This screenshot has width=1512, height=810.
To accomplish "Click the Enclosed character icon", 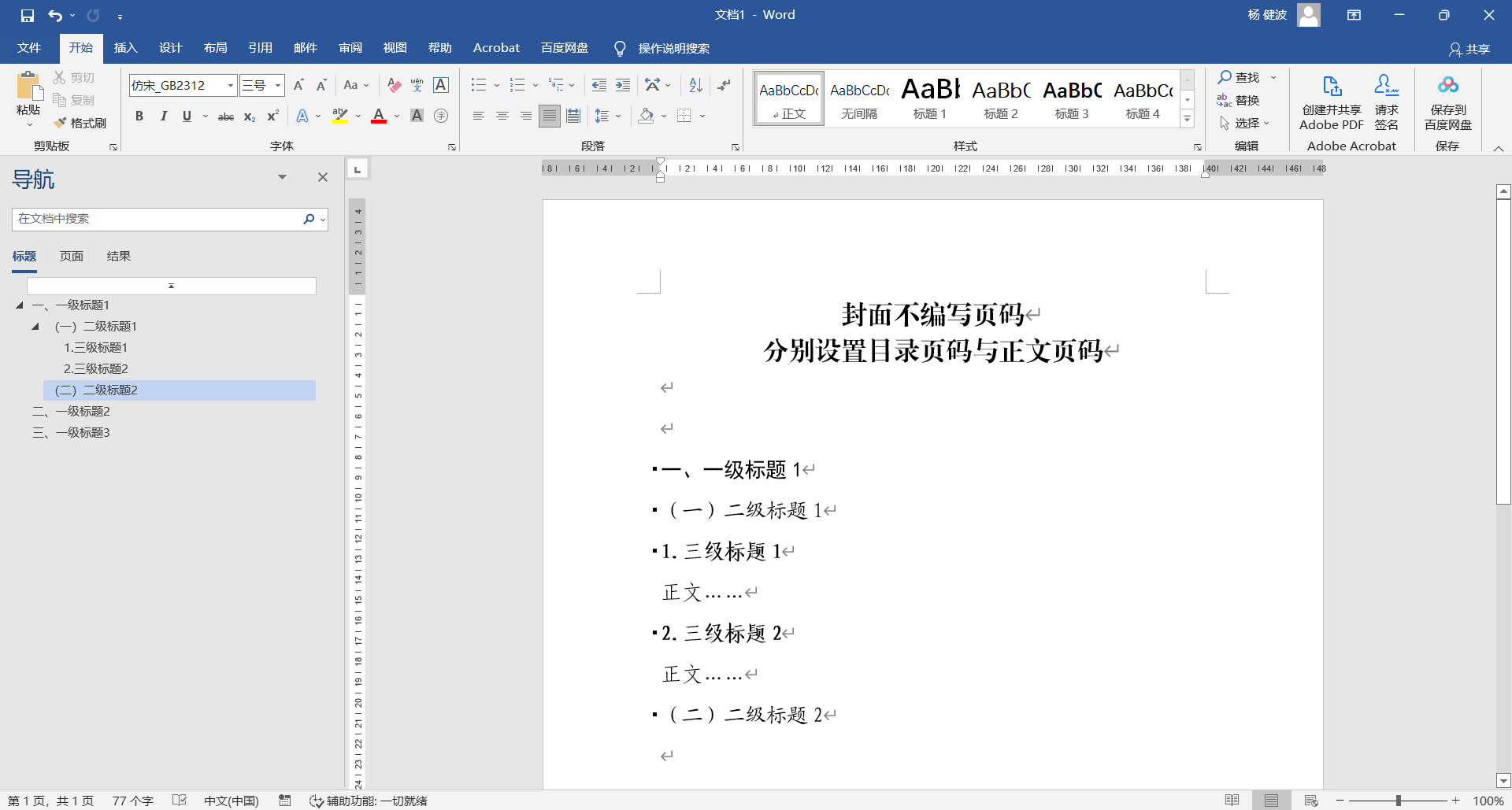I will (441, 117).
